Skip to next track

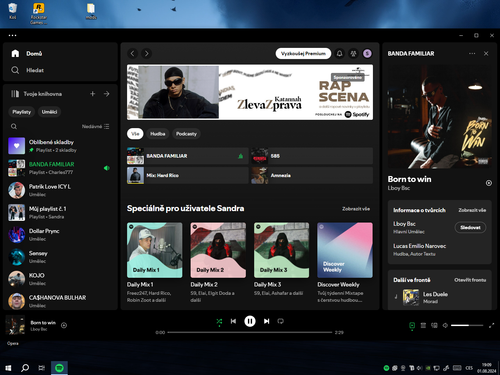(x=267, y=321)
